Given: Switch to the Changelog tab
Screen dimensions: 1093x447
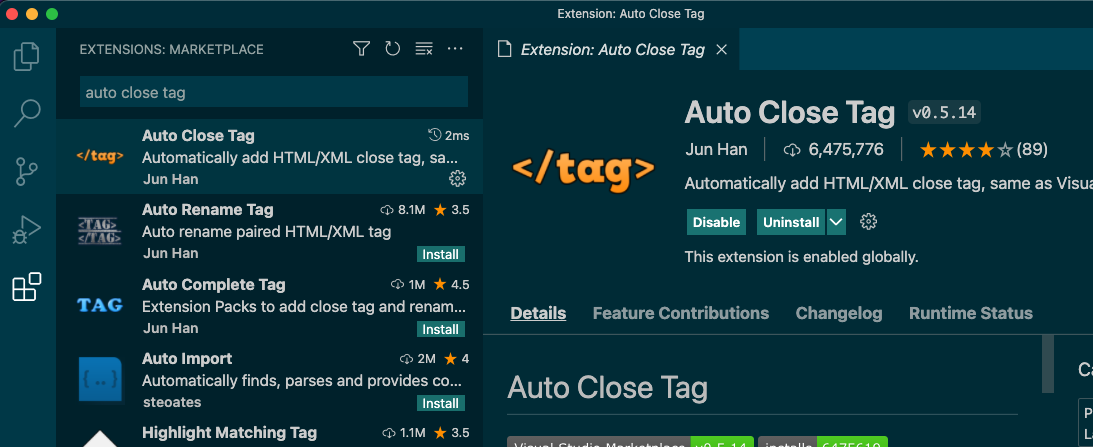Looking at the screenshot, I should point(839,313).
